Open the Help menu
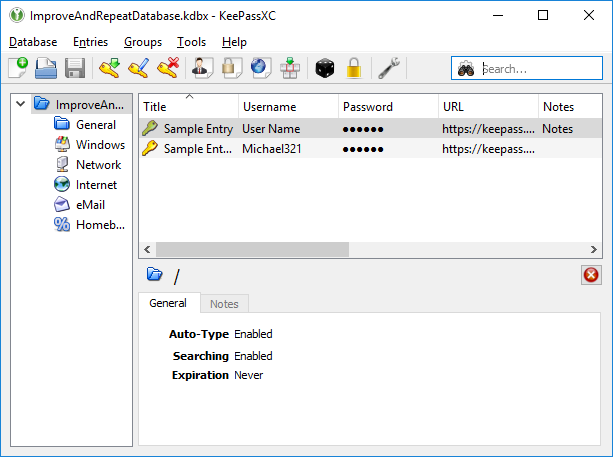613x457 pixels. [x=234, y=42]
